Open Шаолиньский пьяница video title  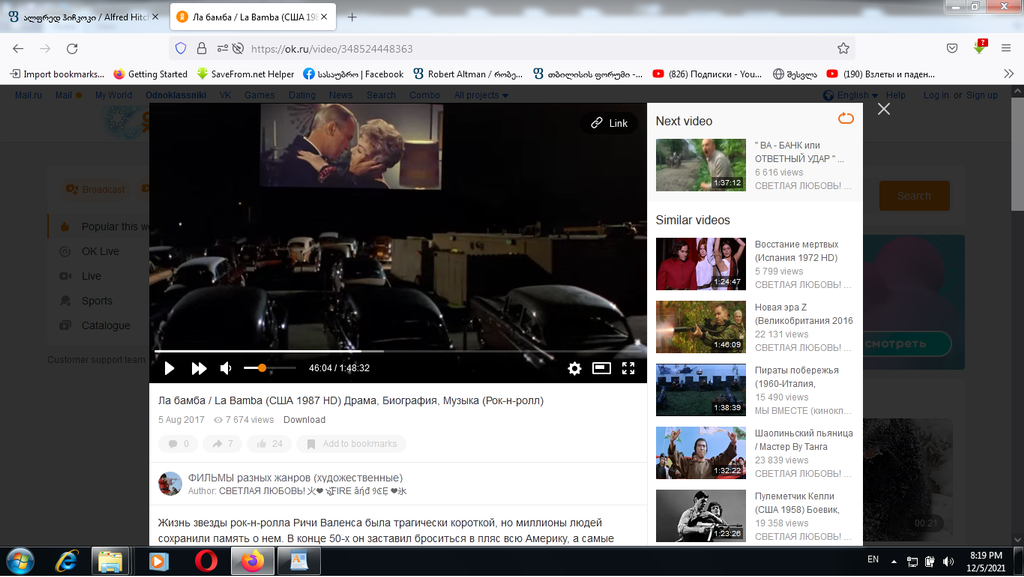pyautogui.click(x=804, y=440)
